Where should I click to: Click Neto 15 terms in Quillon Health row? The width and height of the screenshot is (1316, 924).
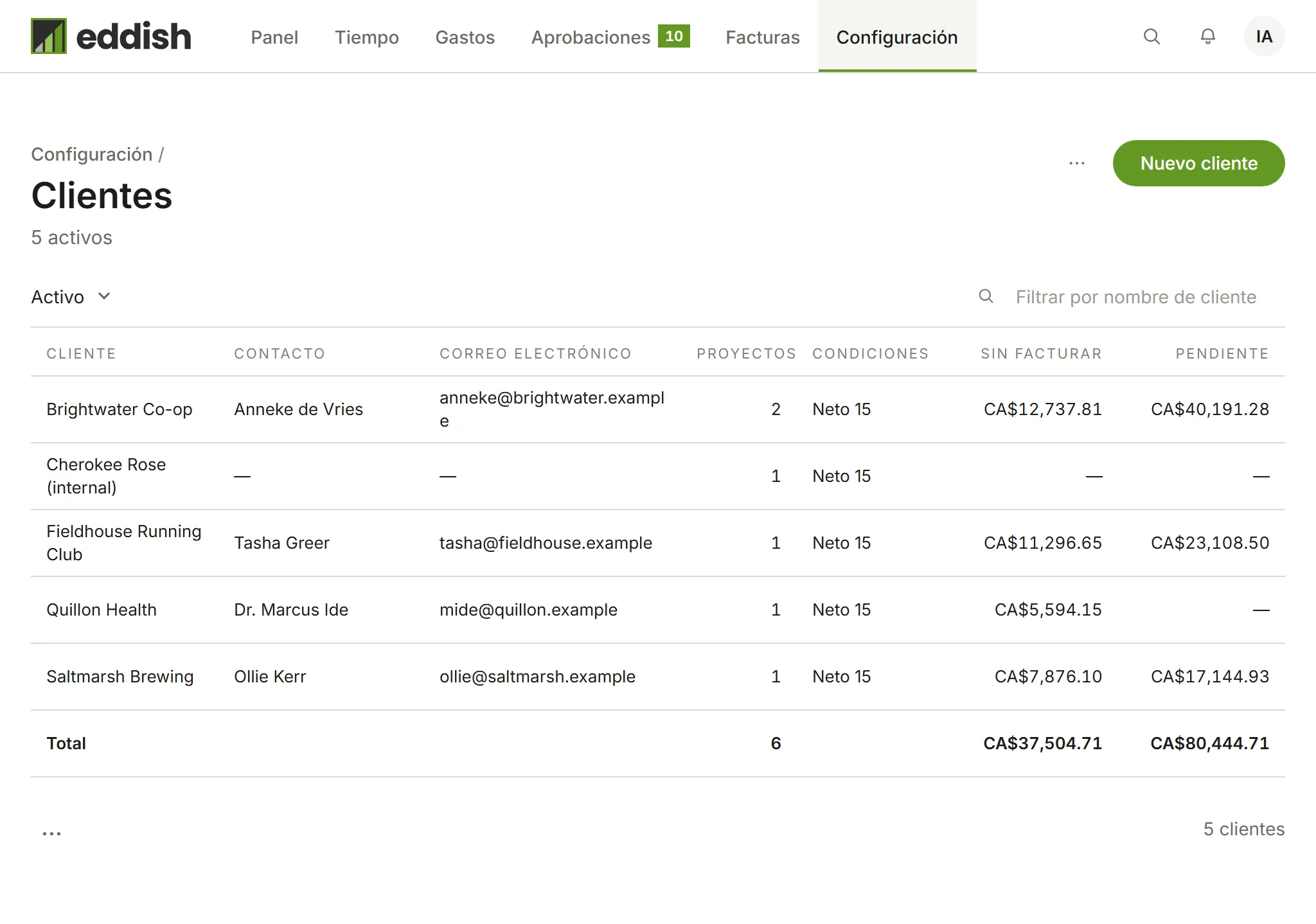point(841,610)
